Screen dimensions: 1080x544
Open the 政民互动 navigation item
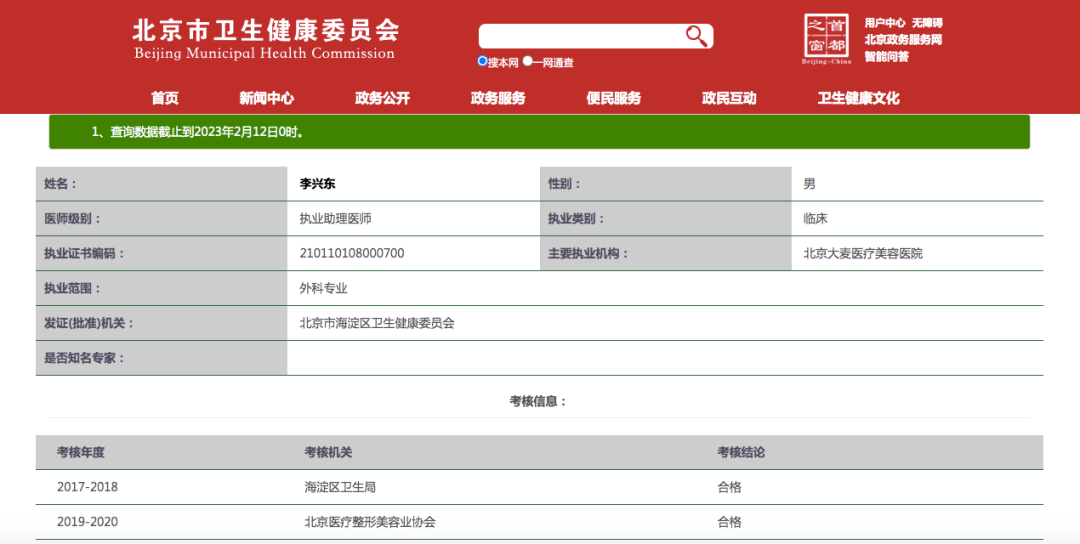(729, 98)
